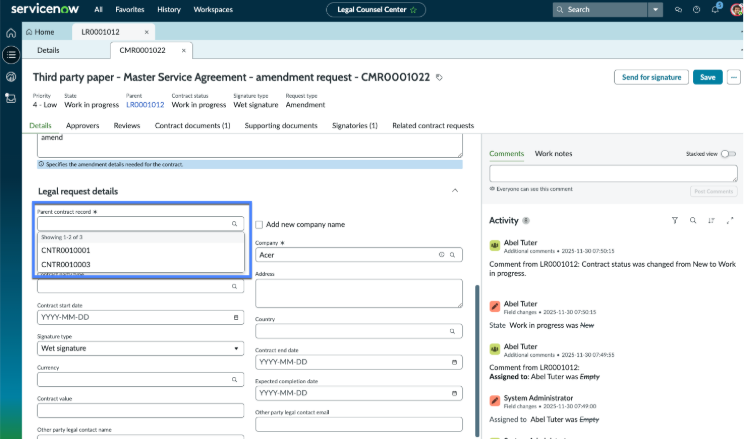Click the filter icon in Activity panel
The image size is (744, 439).
(675, 220)
